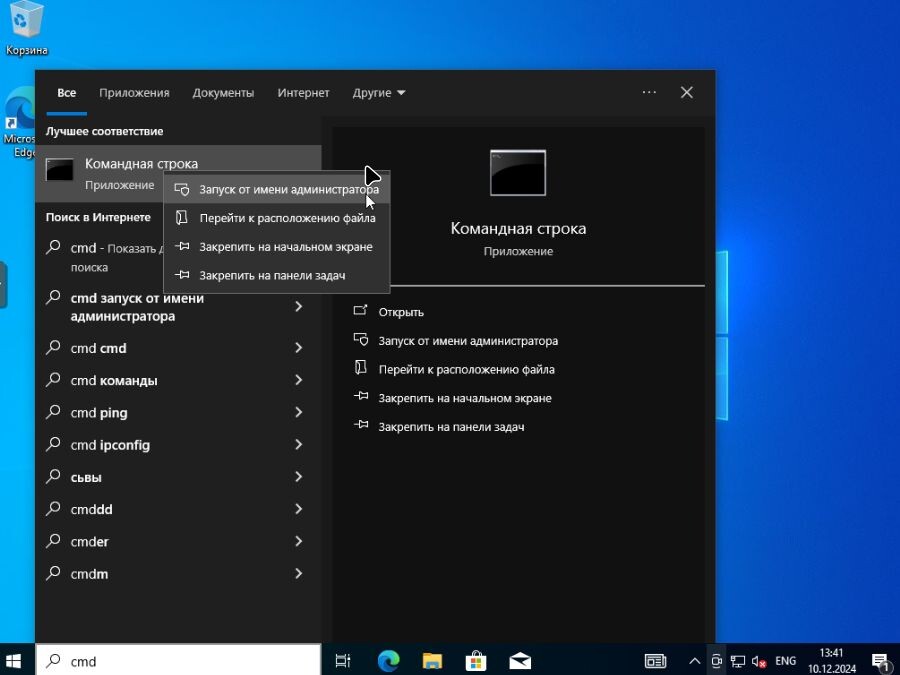Switch to the Документы tab

223,92
